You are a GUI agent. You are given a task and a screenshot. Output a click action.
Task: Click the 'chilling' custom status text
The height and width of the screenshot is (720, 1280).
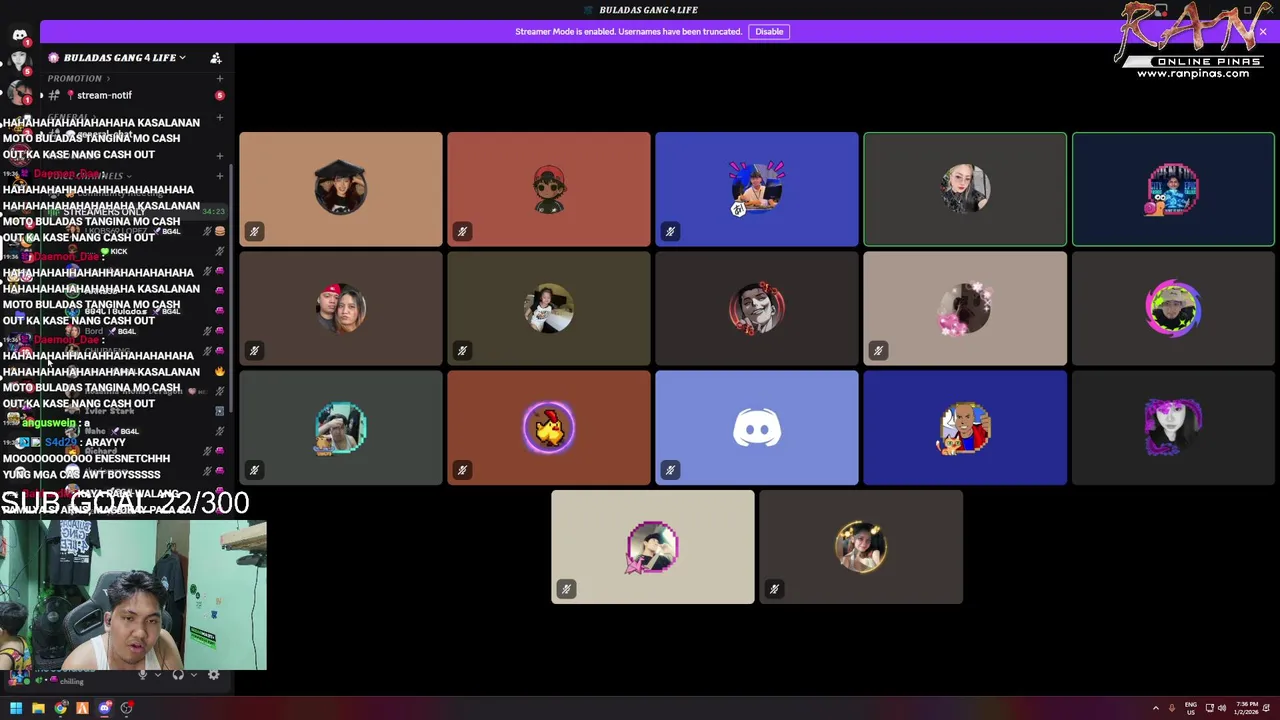(x=72, y=682)
